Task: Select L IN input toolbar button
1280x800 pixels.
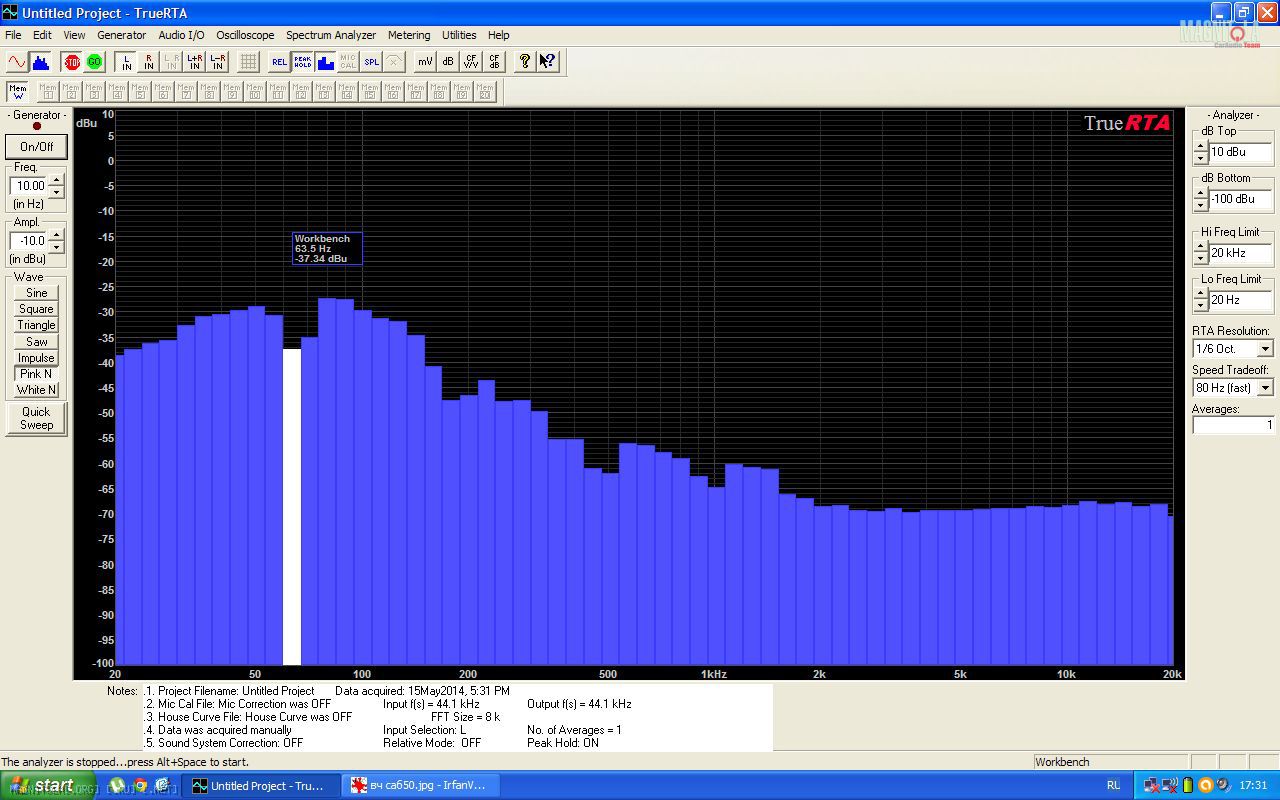Action: 126,62
